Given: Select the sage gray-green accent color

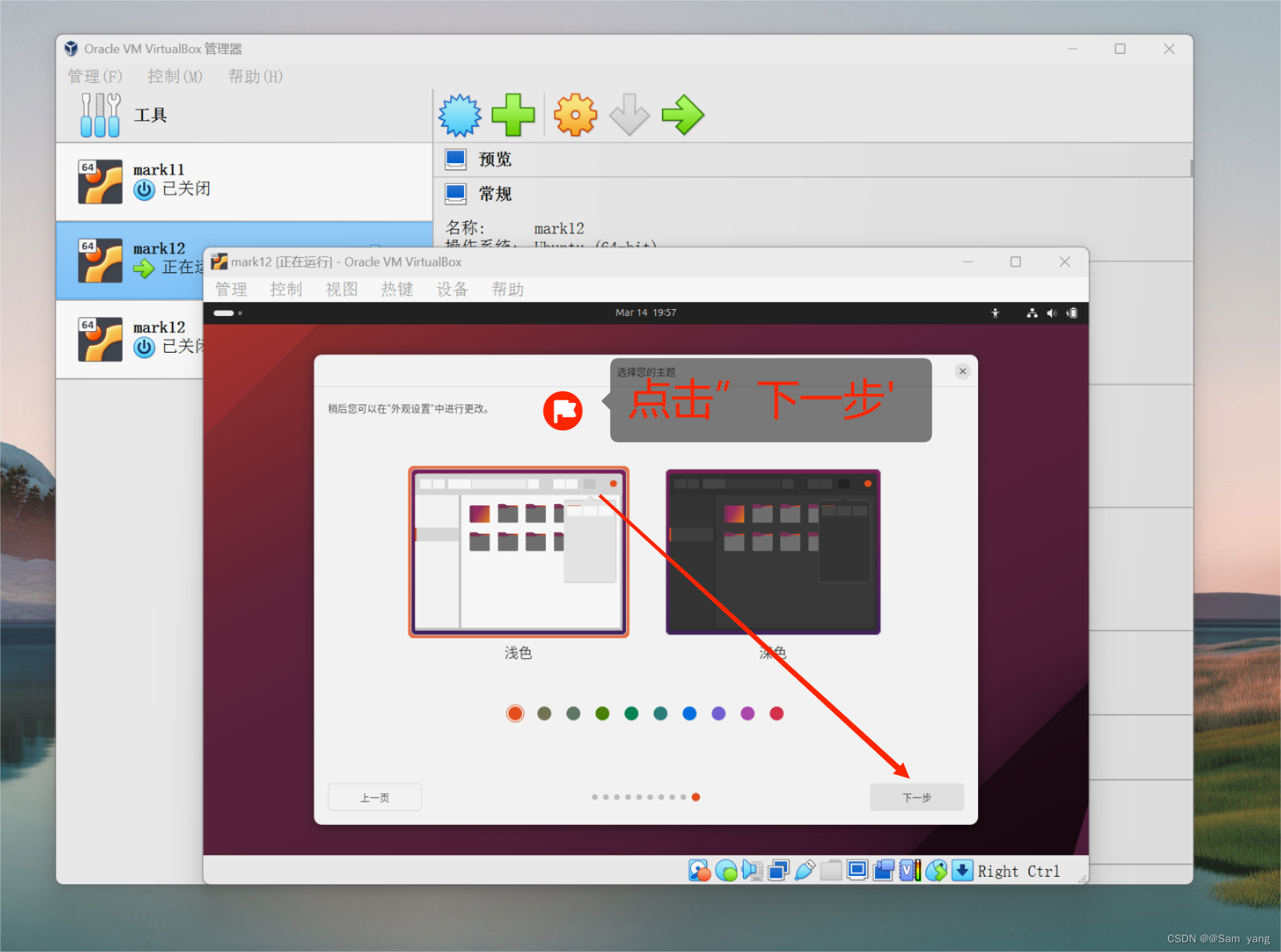Looking at the screenshot, I should [573, 713].
